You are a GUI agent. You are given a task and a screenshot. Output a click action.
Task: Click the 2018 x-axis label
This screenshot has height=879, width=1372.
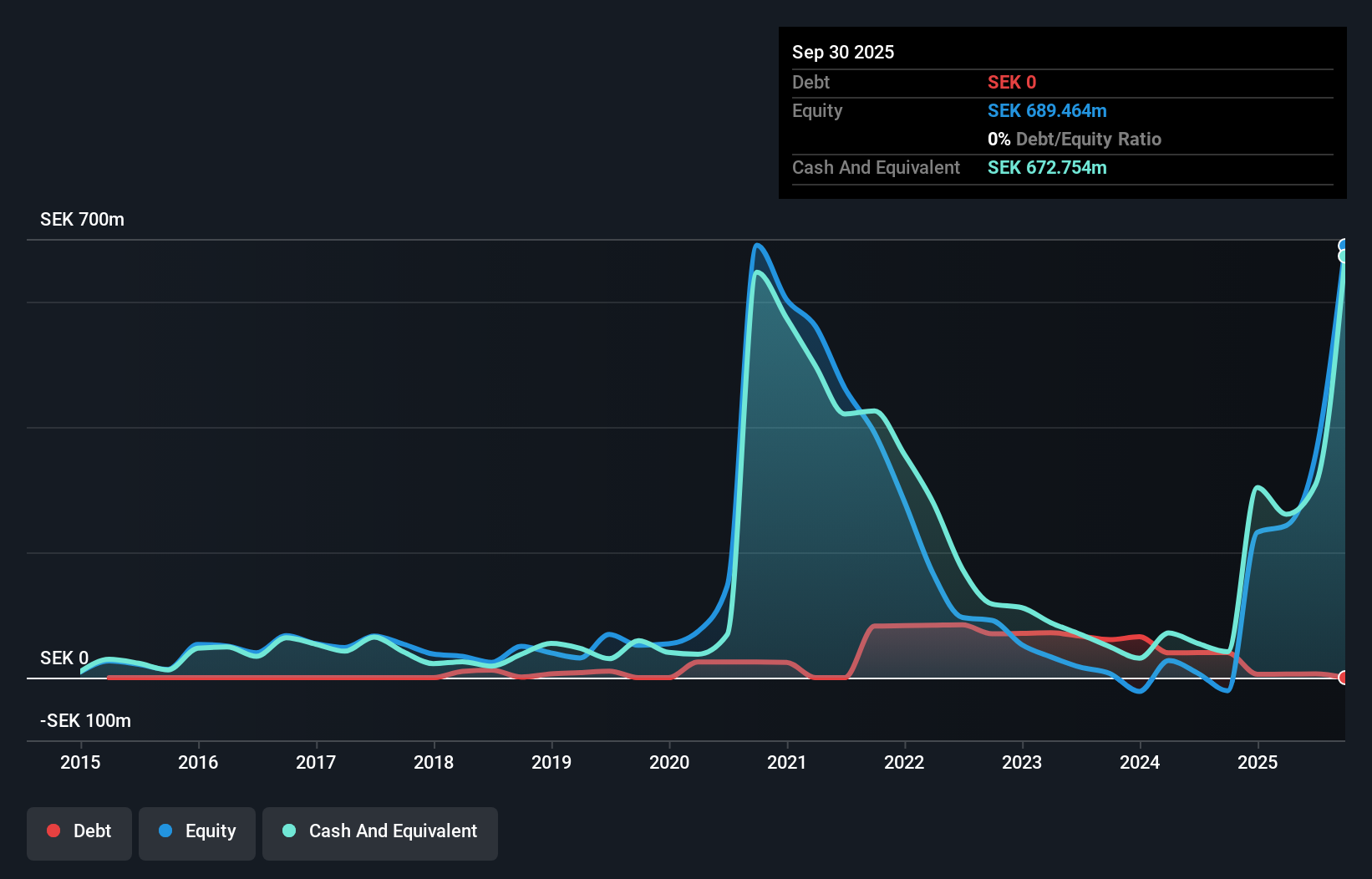click(434, 762)
